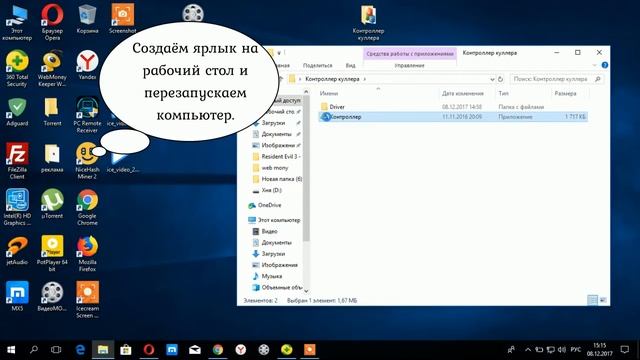Open Загрузки in the quick access list
The width and height of the screenshot is (640, 360).
(273, 123)
